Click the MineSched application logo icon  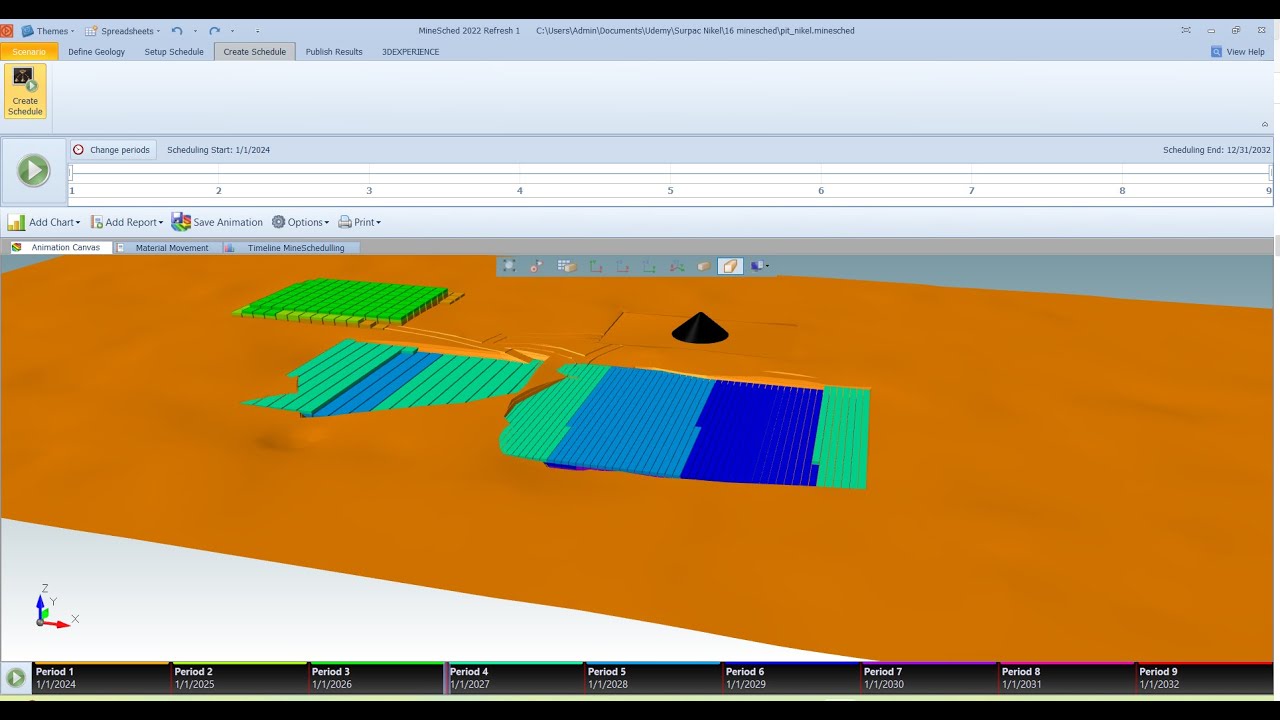pyautogui.click(x=7, y=30)
